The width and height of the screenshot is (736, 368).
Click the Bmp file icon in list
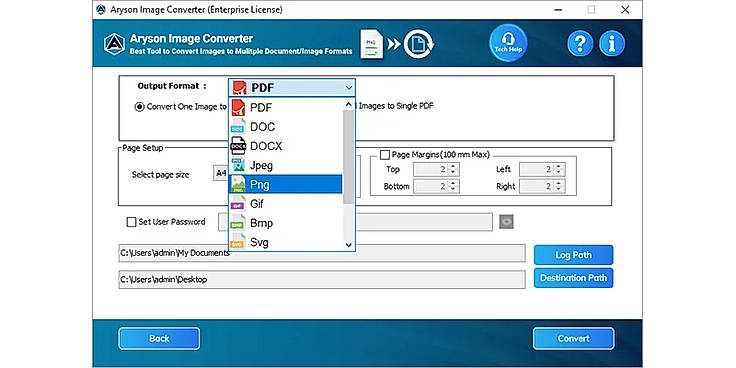[x=238, y=223]
